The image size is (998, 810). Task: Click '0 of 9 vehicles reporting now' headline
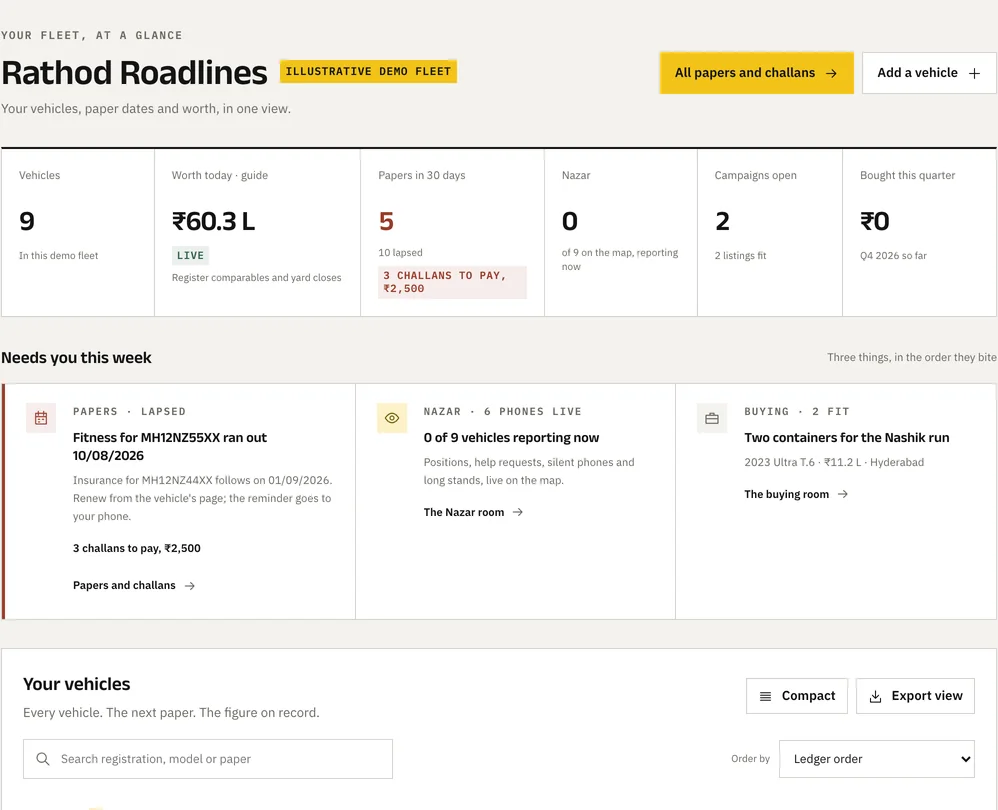[511, 438]
